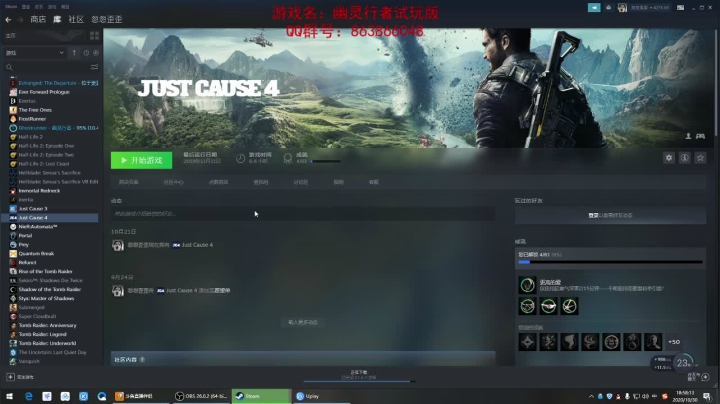
Task: Switch to Big Picture mode icon
Action: point(681,8)
